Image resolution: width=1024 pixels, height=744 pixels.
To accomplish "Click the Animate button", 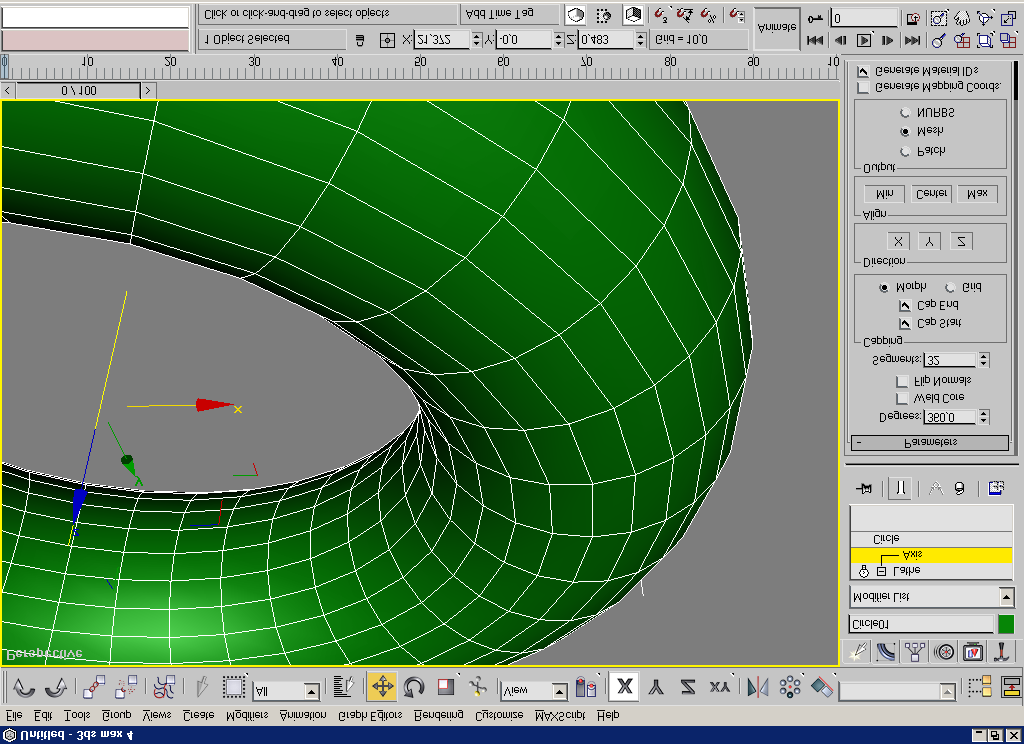I will pos(777,29).
